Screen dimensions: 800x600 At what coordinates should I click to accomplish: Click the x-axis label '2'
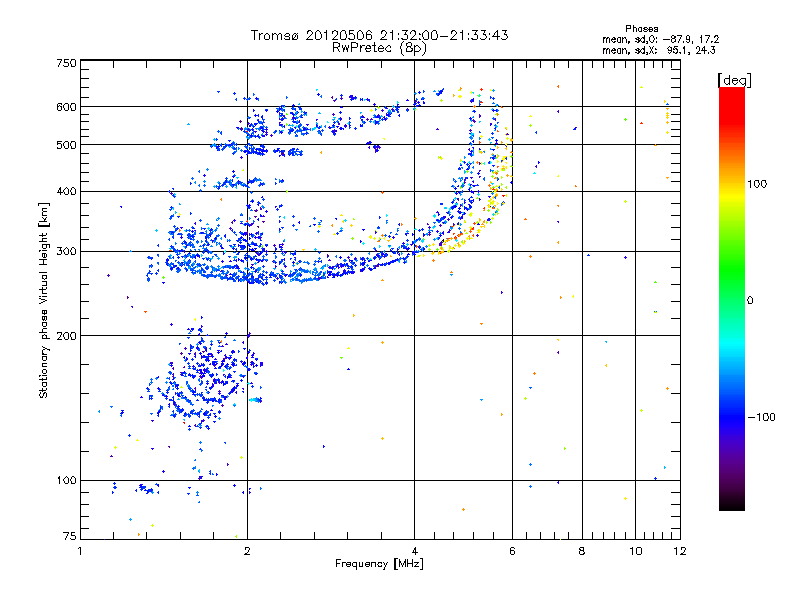pos(247,551)
